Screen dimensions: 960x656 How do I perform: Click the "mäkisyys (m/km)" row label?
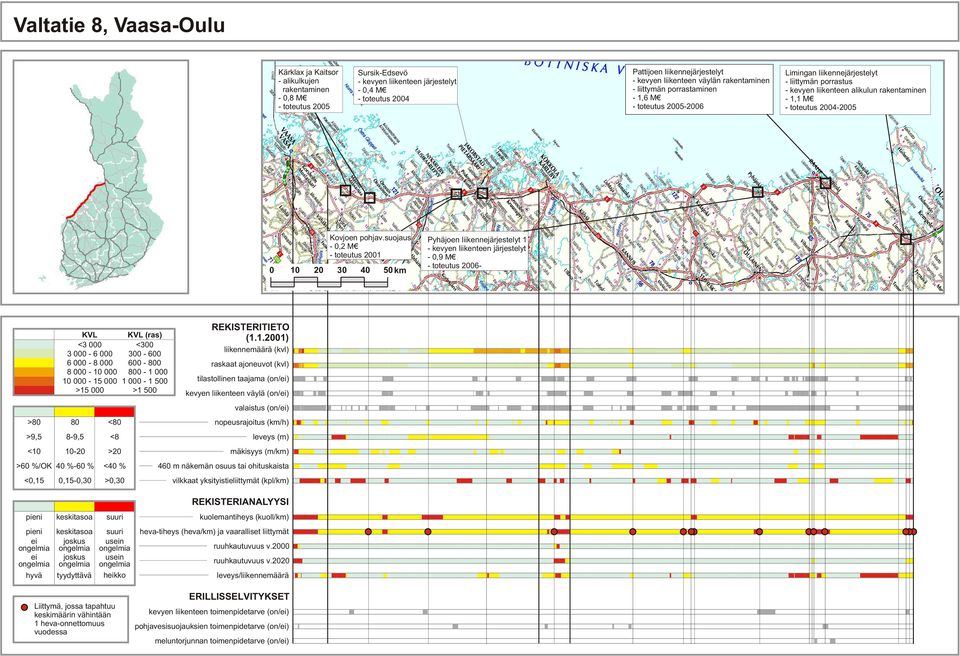click(260, 451)
